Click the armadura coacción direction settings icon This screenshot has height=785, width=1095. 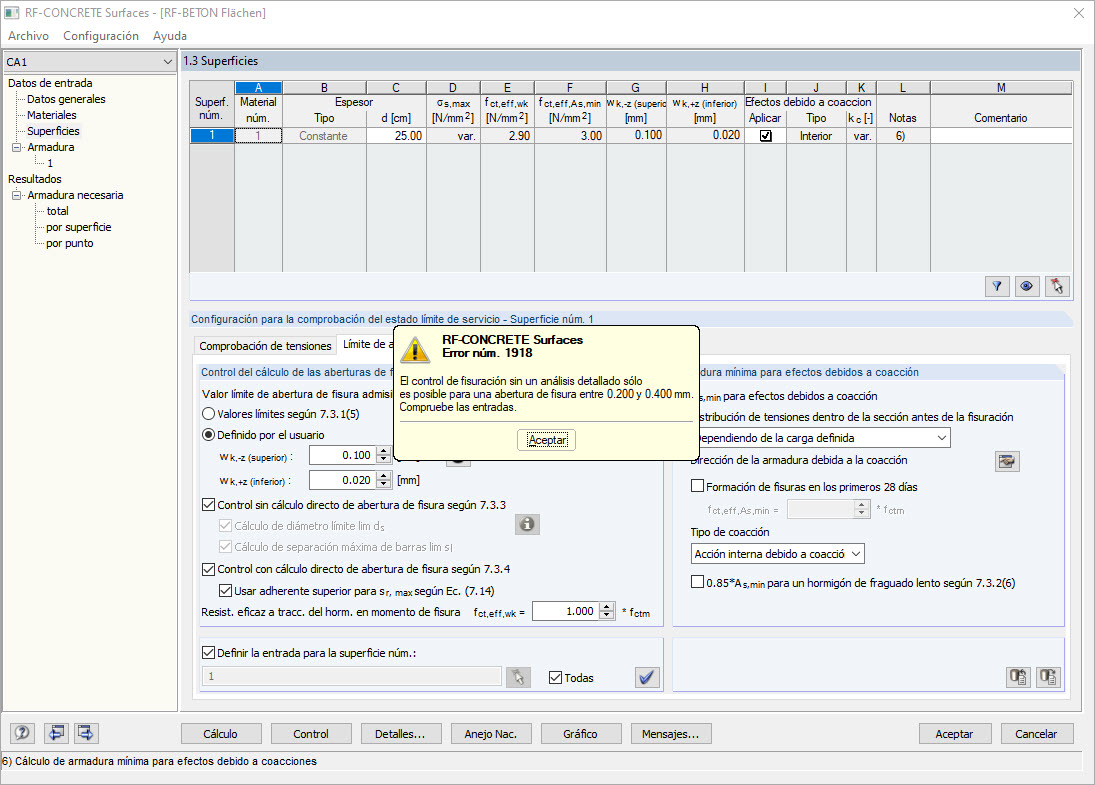tap(1006, 461)
